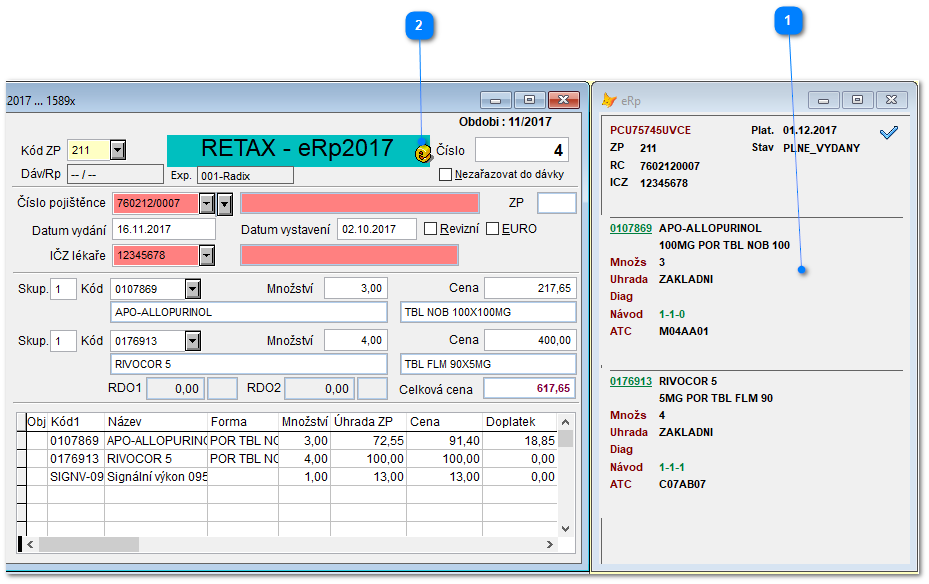Click the RIVOCOR 5 name field
This screenshot has height=584, width=929.
pyautogui.click(x=249, y=364)
